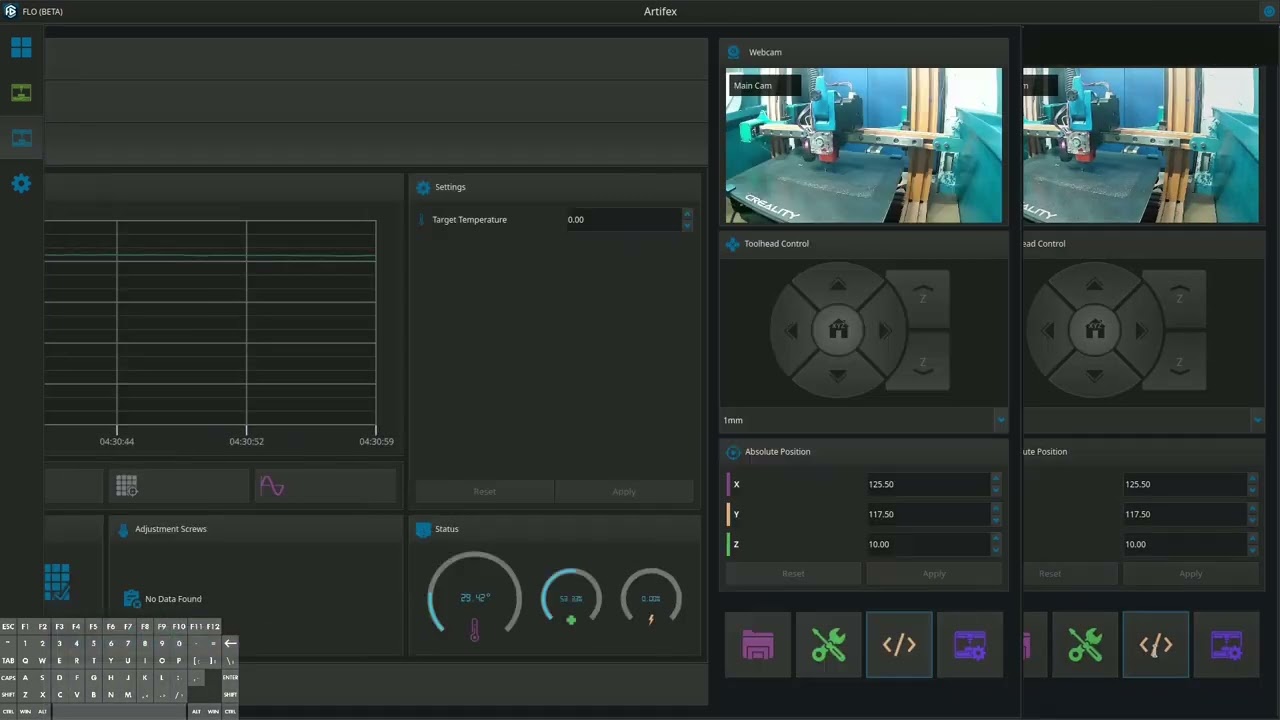This screenshot has height=720, width=1280.
Task: Click the Adjustment Screws panel icon
Action: (x=123, y=529)
